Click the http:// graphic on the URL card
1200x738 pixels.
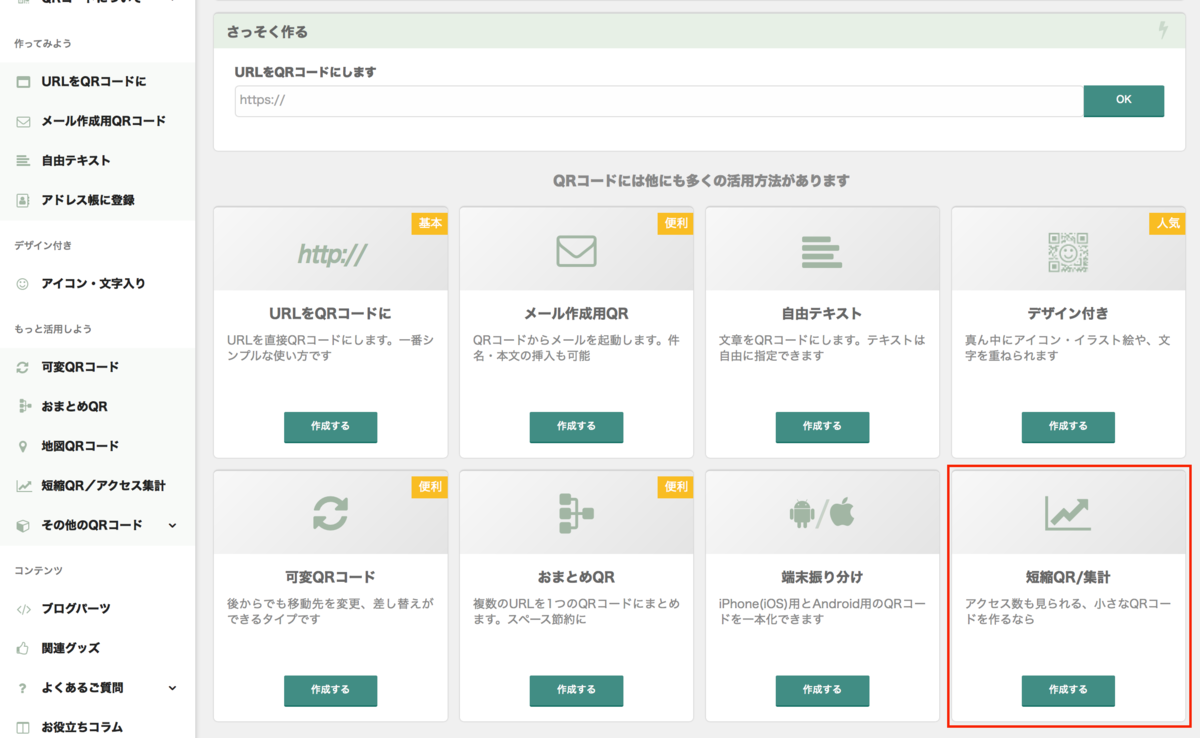coord(332,254)
